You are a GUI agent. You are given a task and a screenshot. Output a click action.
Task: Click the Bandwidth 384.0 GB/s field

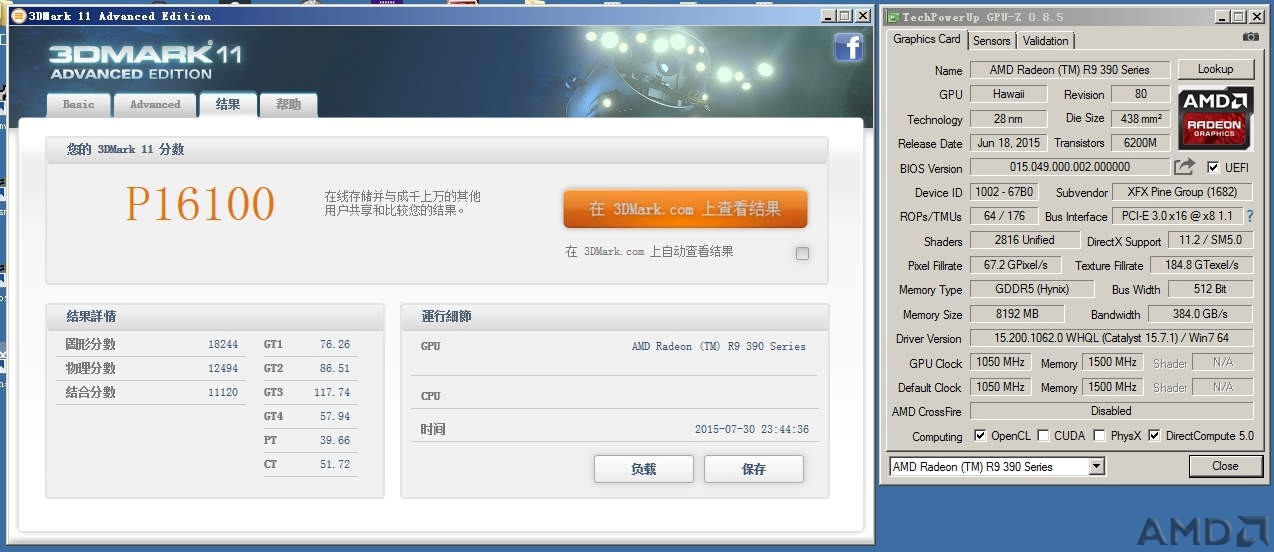pyautogui.click(x=1200, y=314)
